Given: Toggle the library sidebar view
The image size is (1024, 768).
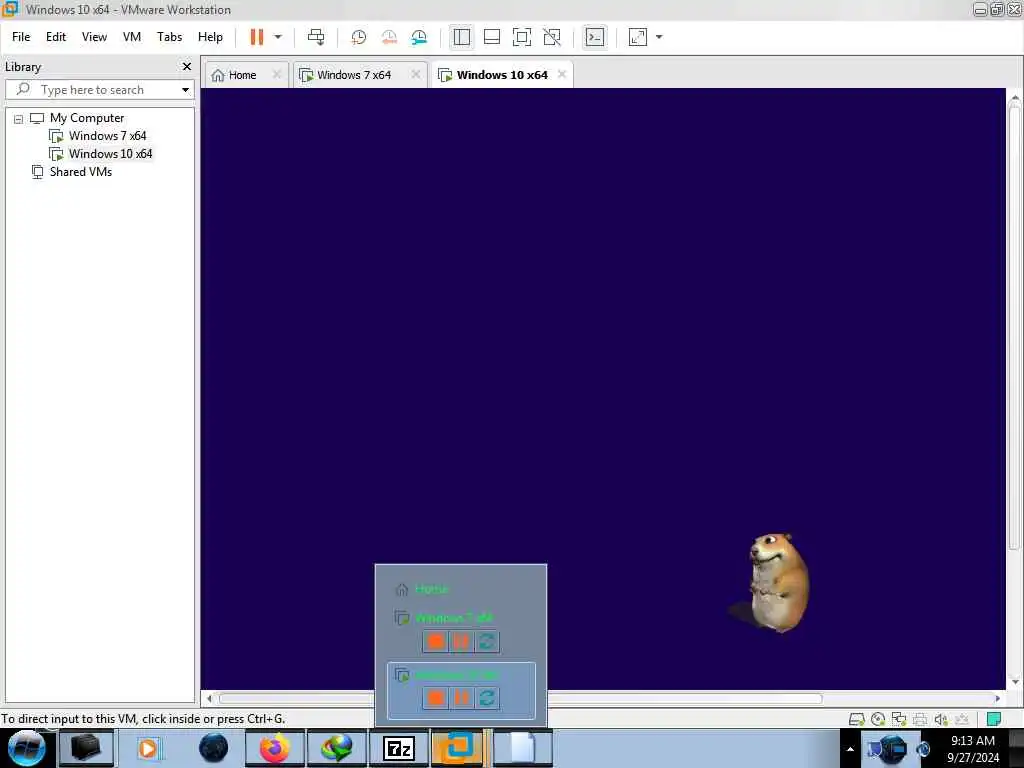Looking at the screenshot, I should click(462, 37).
